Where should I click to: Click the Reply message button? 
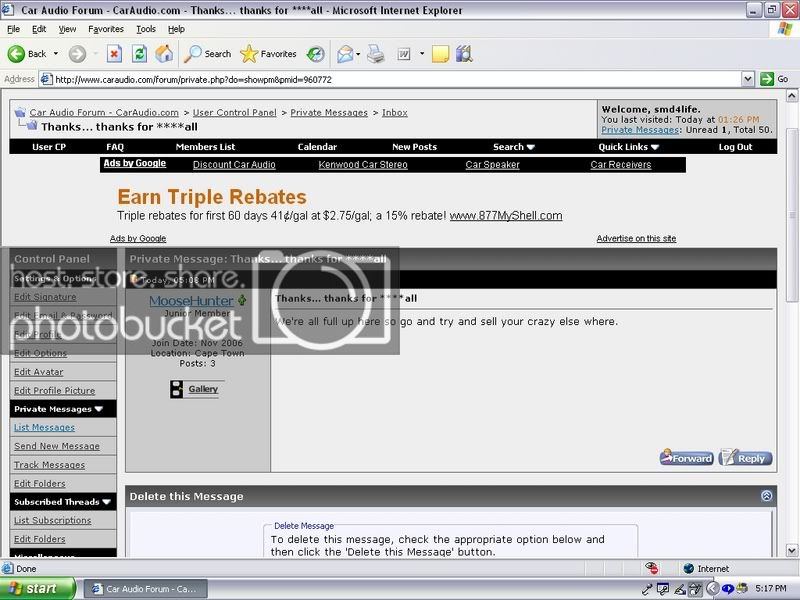tap(745, 458)
